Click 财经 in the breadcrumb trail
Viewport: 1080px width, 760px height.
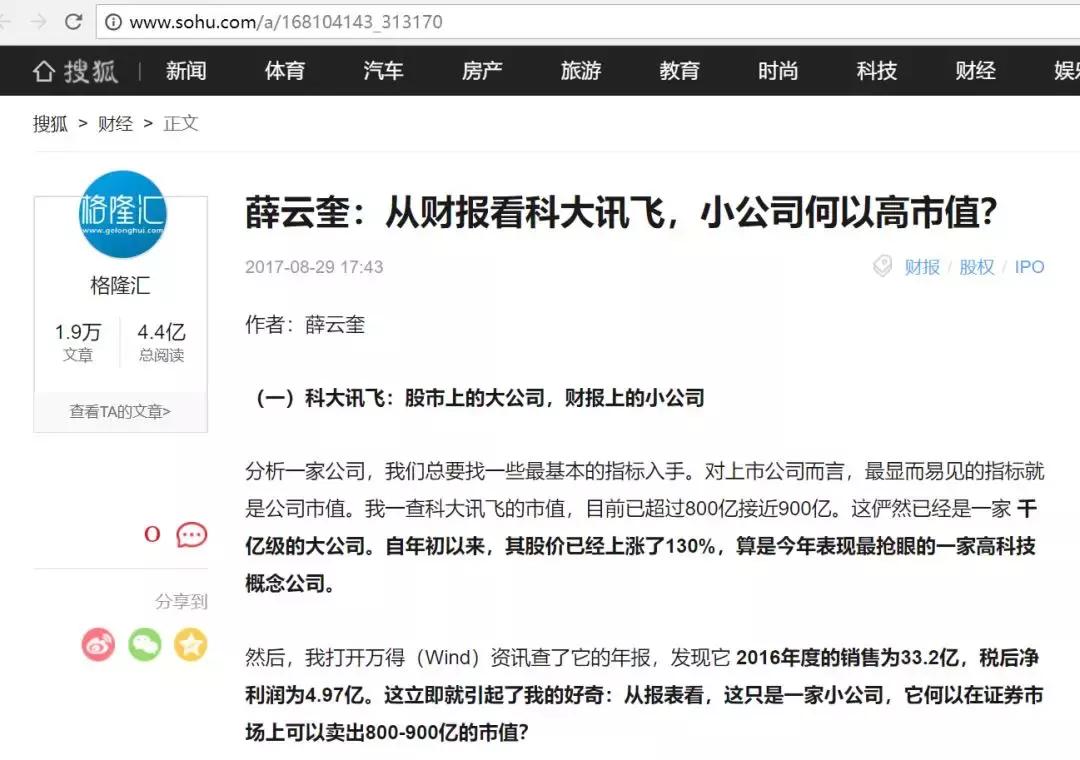(116, 123)
